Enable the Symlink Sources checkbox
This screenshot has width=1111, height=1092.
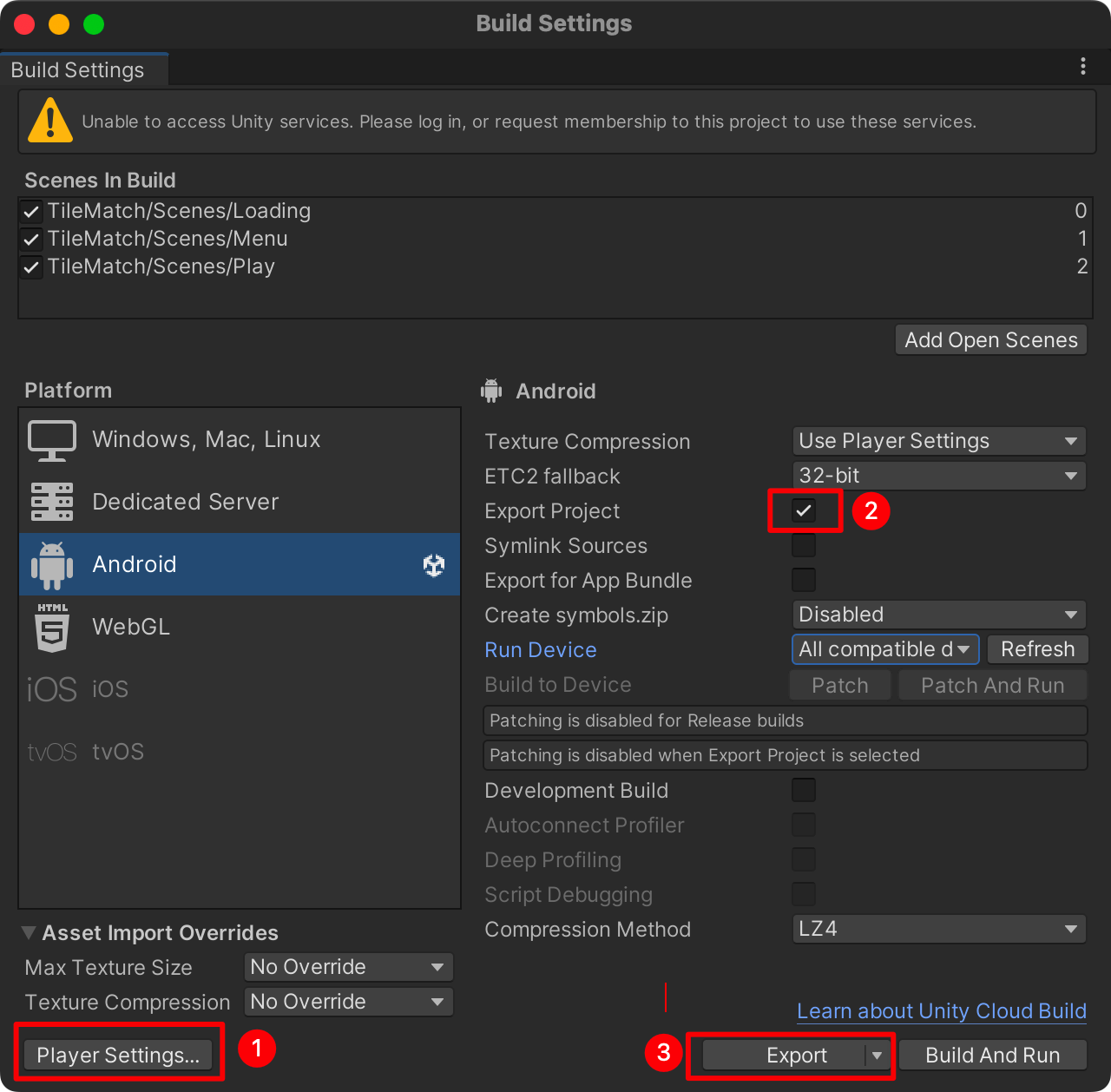[x=804, y=545]
